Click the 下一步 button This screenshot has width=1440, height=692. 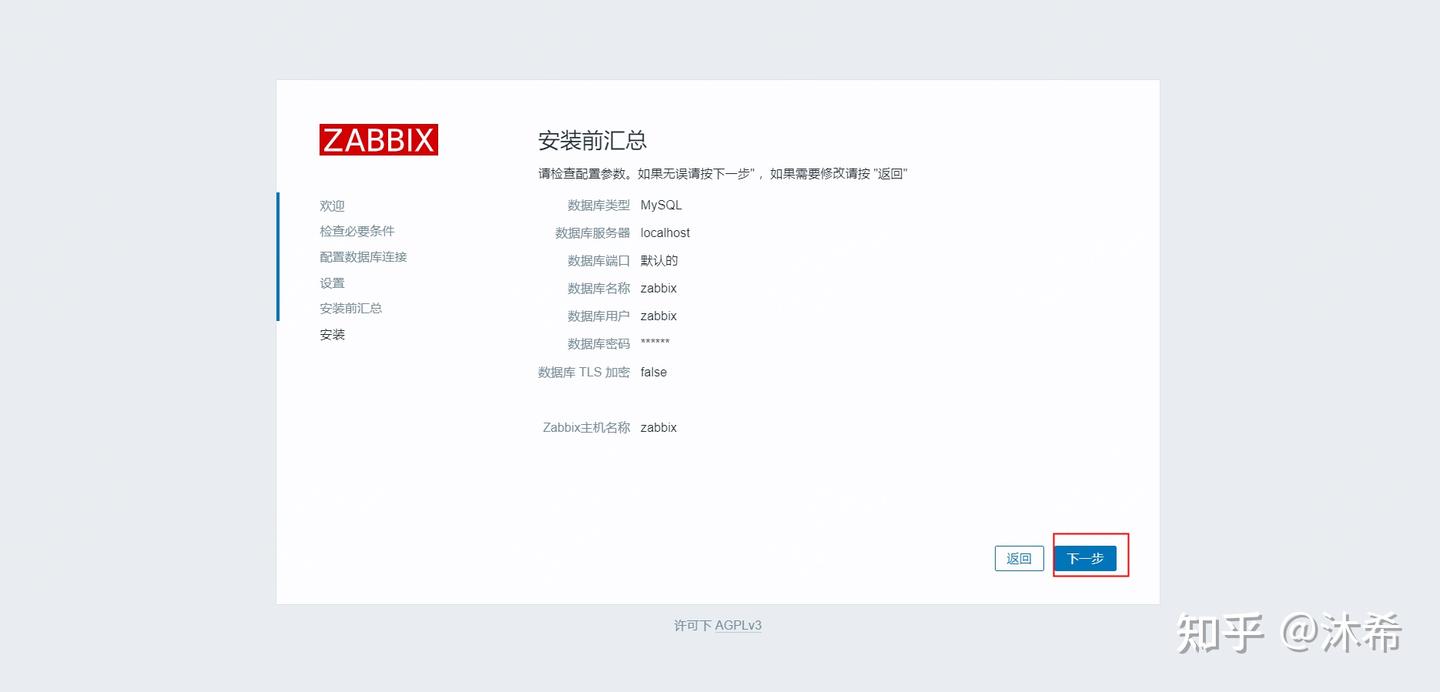tap(1088, 558)
